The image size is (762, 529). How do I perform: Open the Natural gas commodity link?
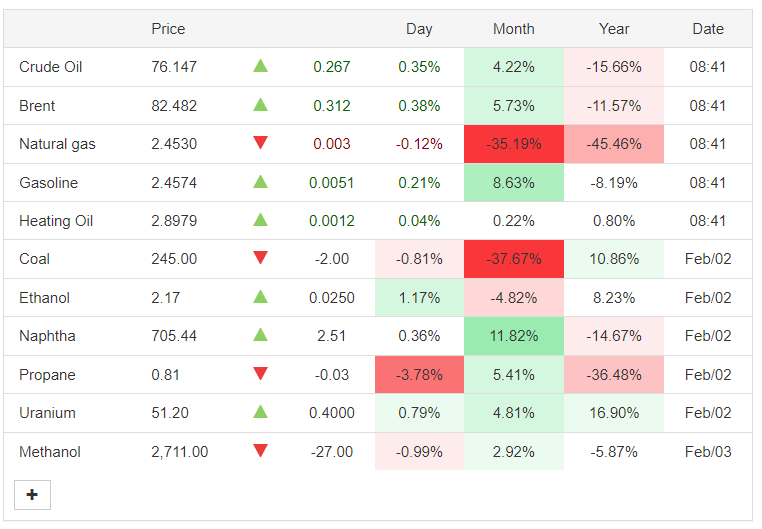57,144
